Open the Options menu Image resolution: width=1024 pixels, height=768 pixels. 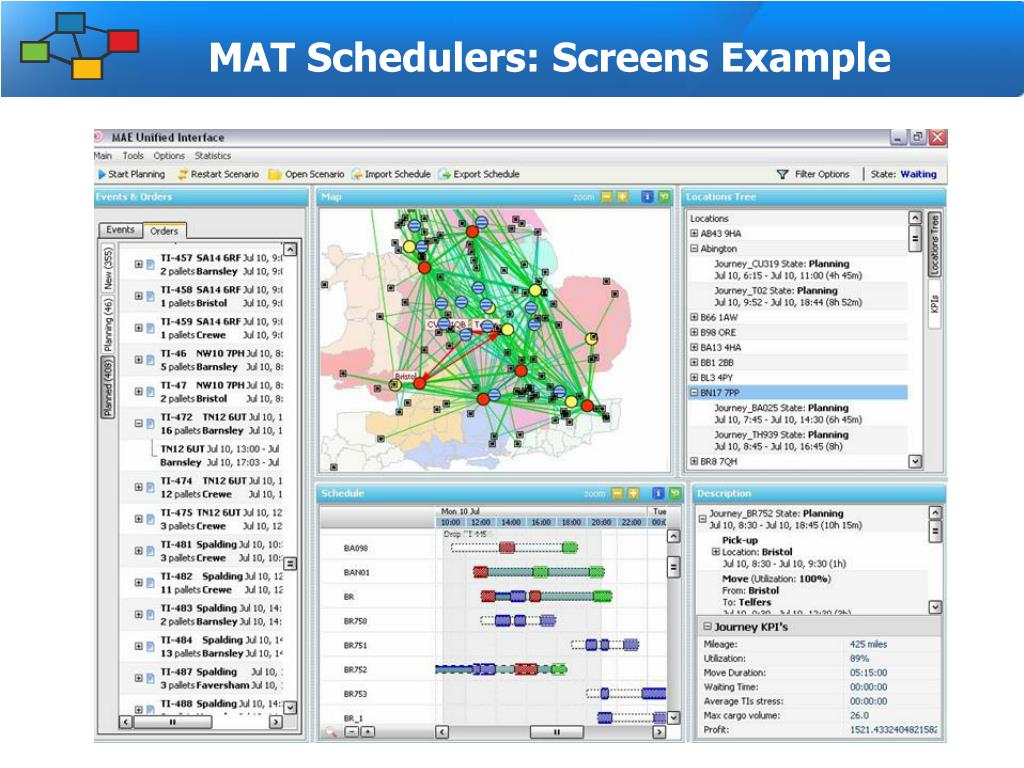click(169, 156)
